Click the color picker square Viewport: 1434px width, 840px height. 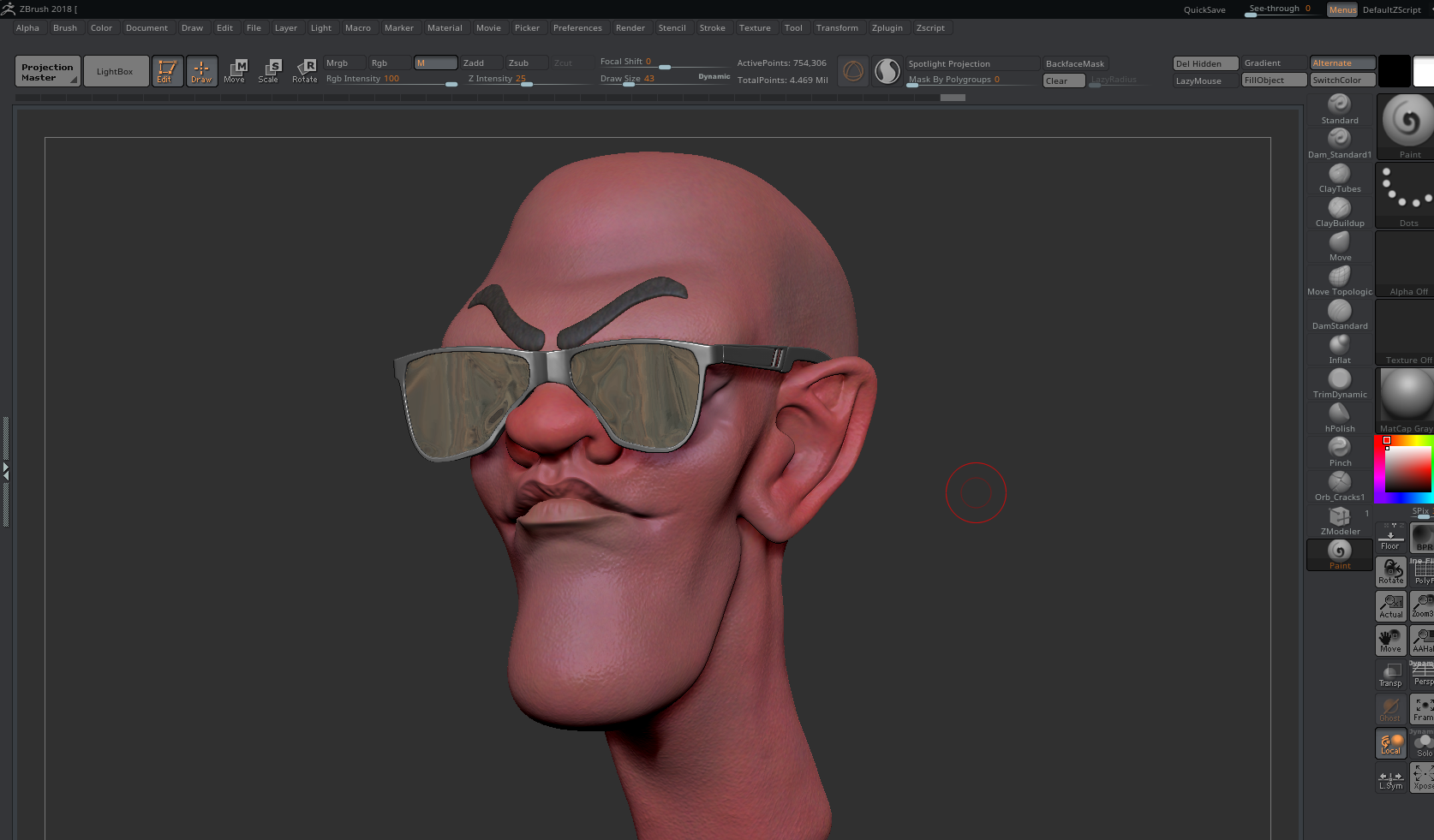tap(1408, 468)
